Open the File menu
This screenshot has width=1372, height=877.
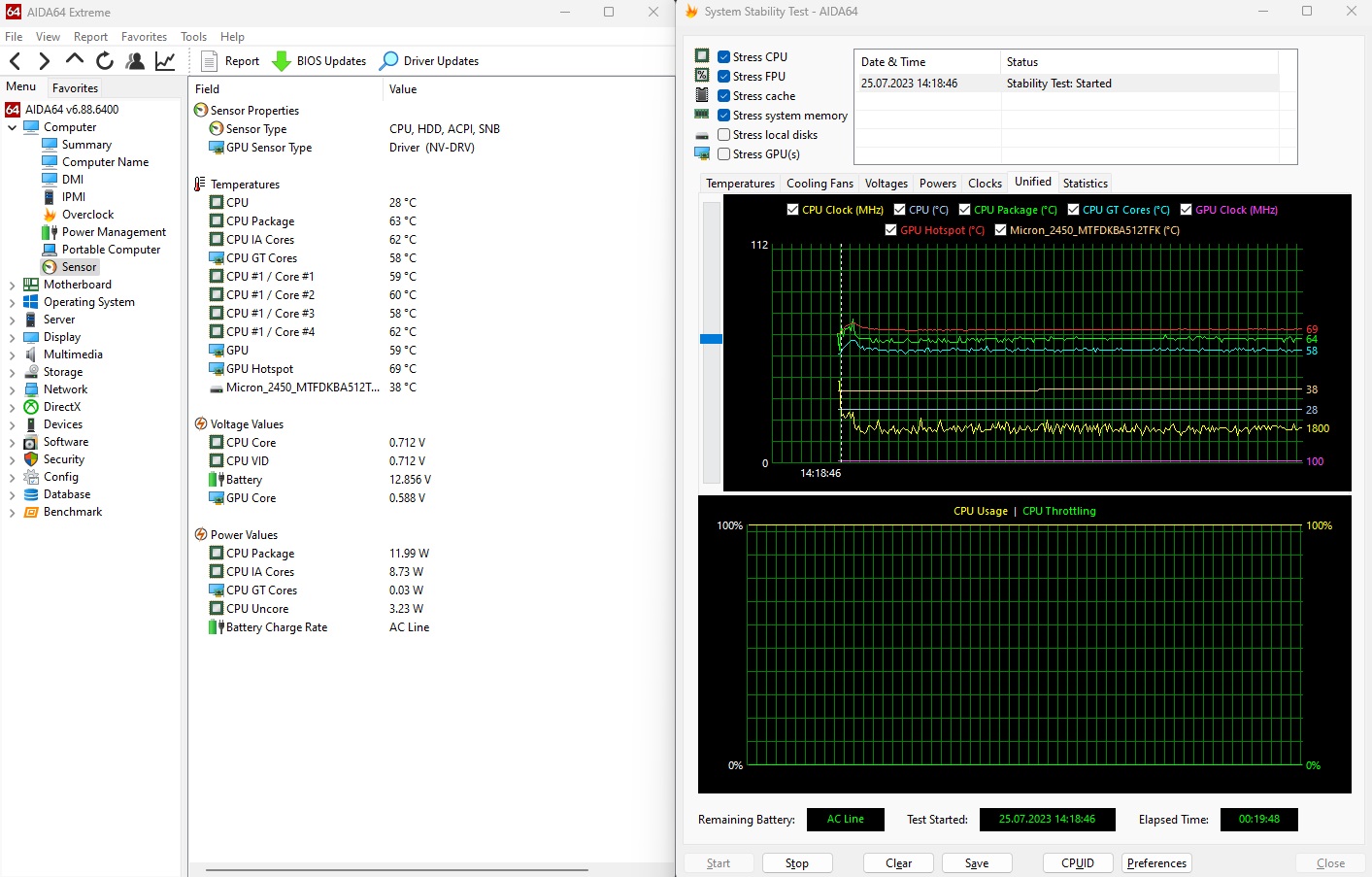(x=14, y=37)
